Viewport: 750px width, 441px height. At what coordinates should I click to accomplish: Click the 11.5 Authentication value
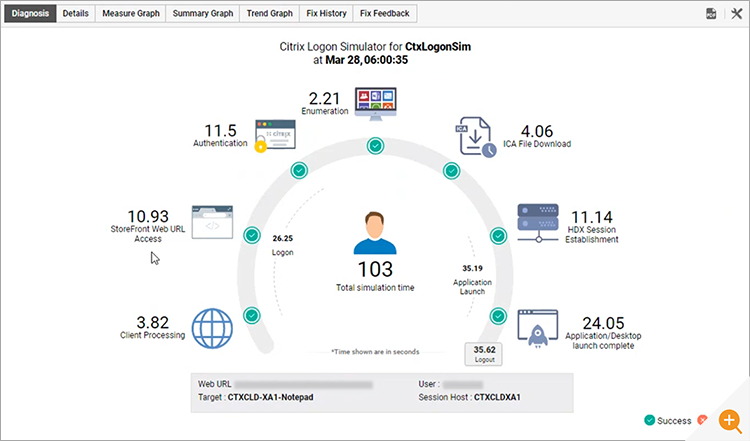[x=221, y=131]
